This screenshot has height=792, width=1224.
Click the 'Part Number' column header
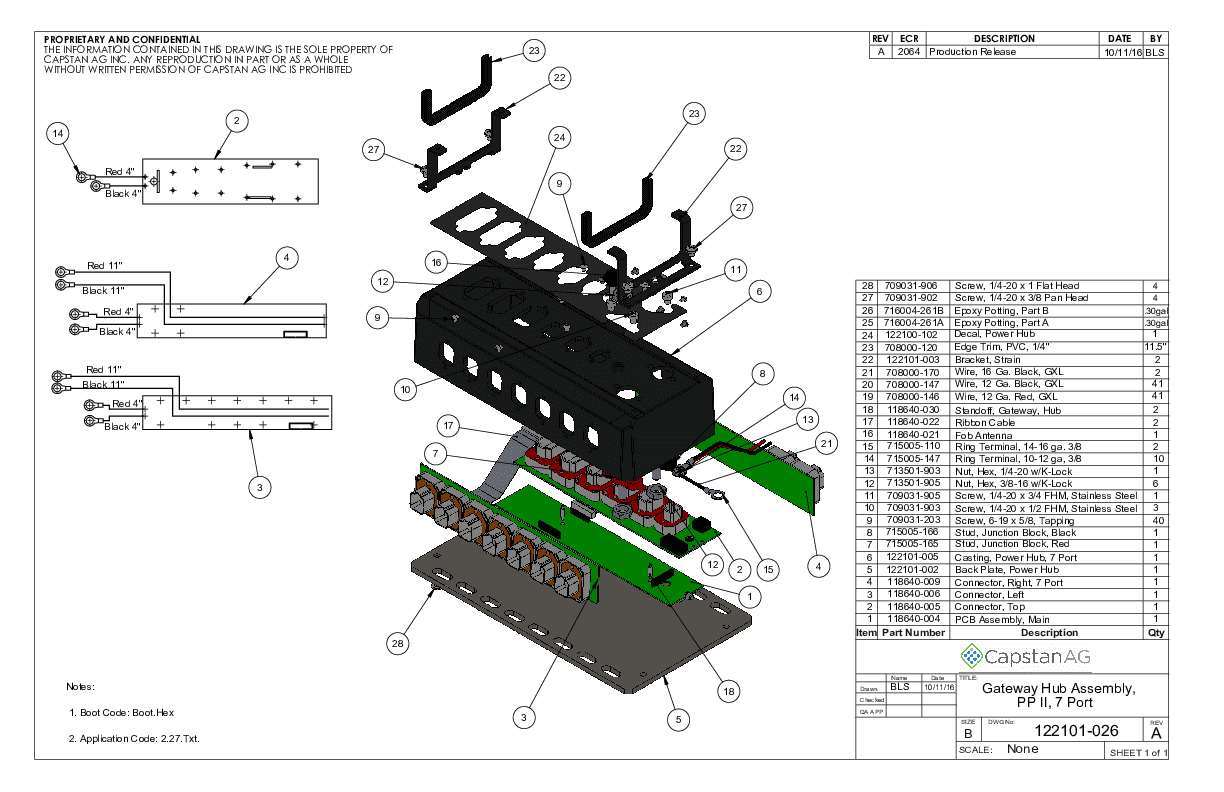click(911, 633)
